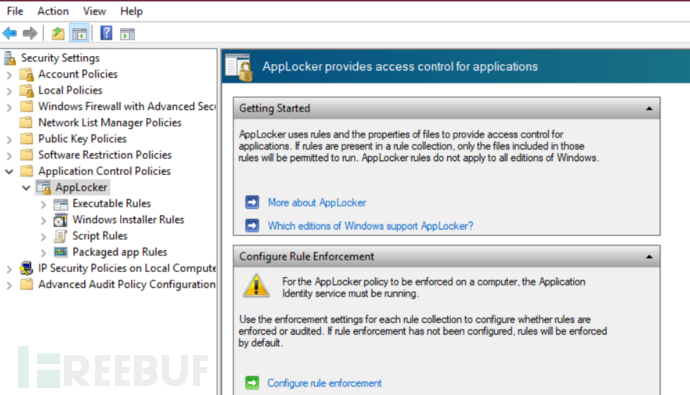The image size is (690, 395).
Task: Select Software Restriction Policies in the tree
Action: pos(105,155)
